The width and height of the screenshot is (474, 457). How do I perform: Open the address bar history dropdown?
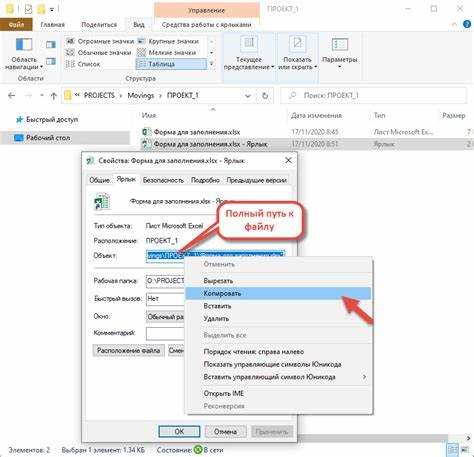click(248, 96)
